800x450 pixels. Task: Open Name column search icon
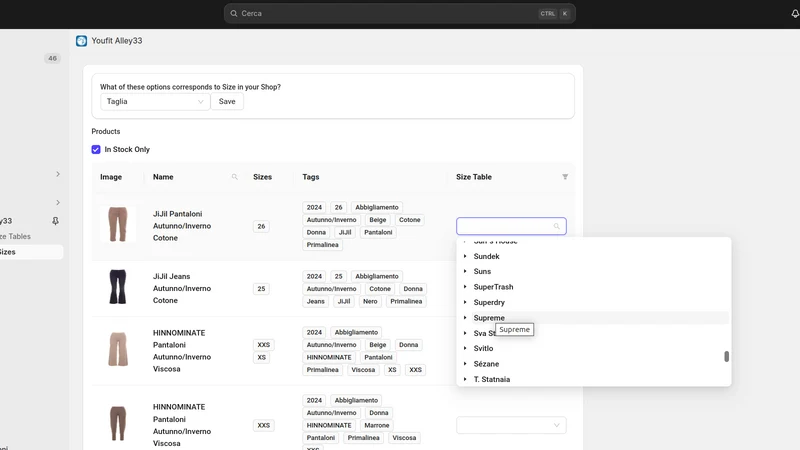235,177
